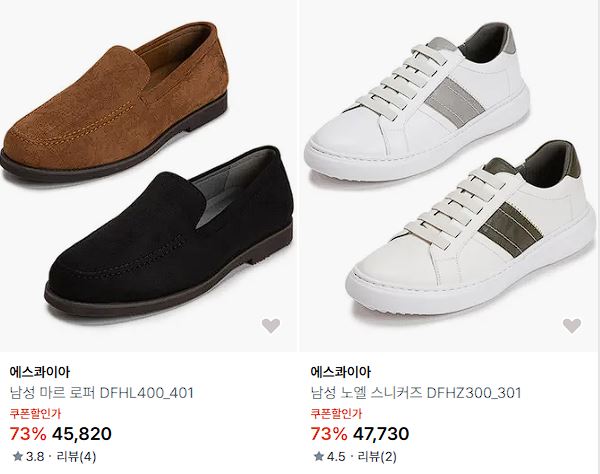
Task: View 리뷰(2) reviews for the sneakers
Action: pos(377,456)
